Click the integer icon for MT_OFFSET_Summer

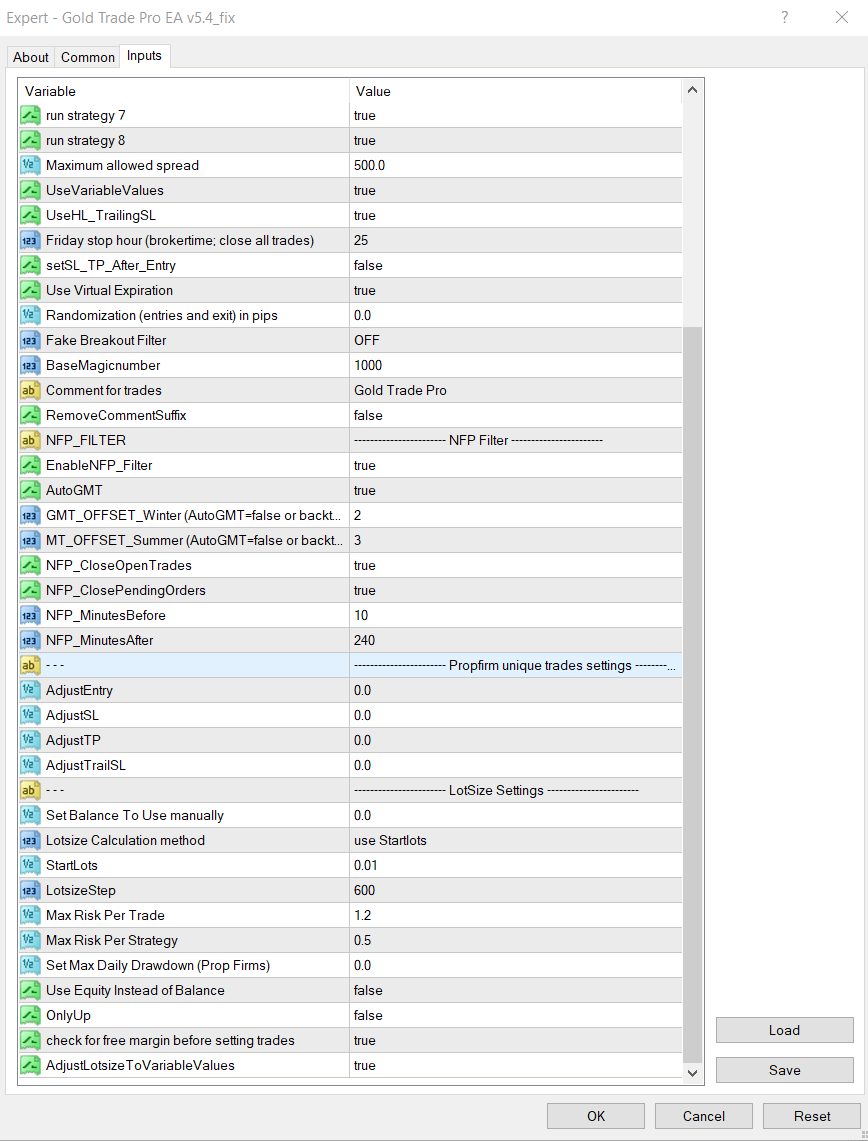tap(30, 540)
